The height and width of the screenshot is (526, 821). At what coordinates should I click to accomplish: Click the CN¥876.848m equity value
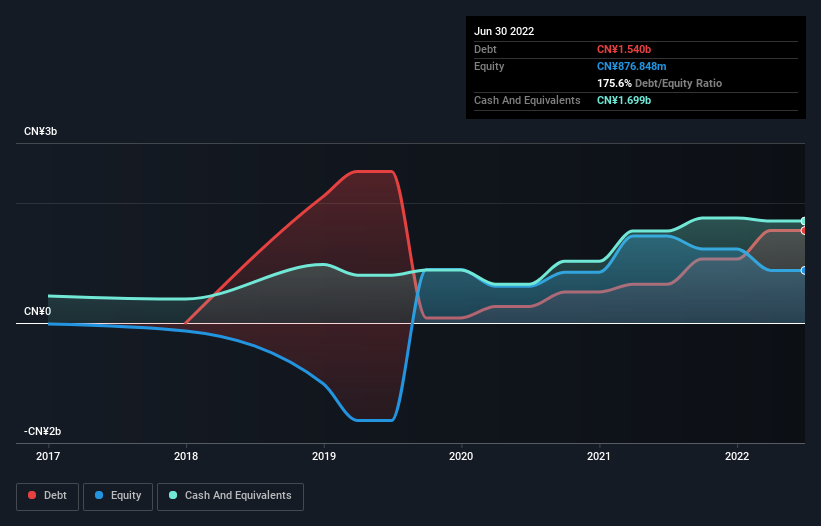[631, 66]
